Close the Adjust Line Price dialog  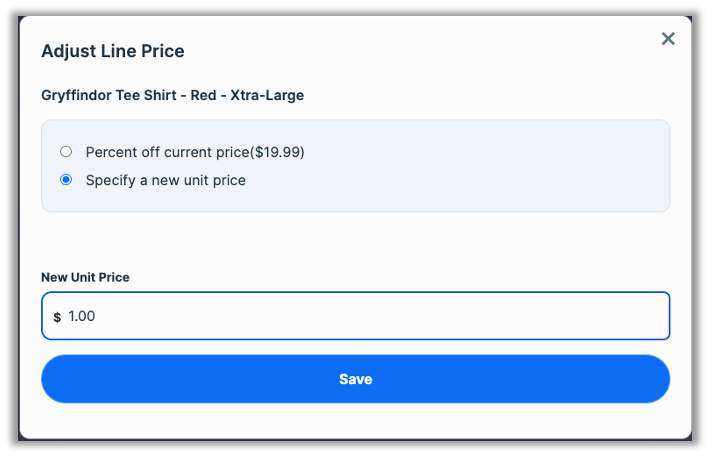coord(668,39)
